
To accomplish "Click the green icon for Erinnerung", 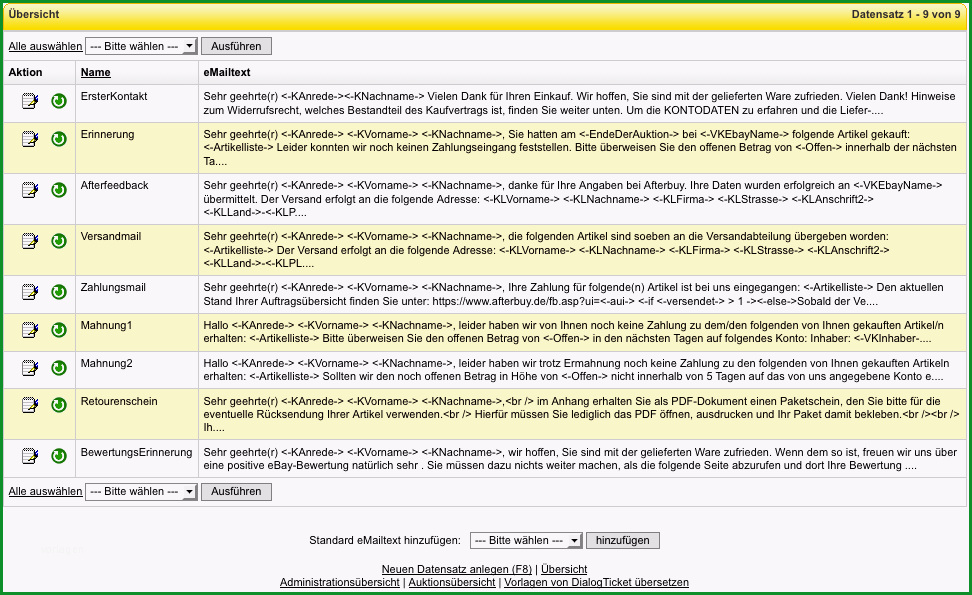I will click(x=59, y=139).
